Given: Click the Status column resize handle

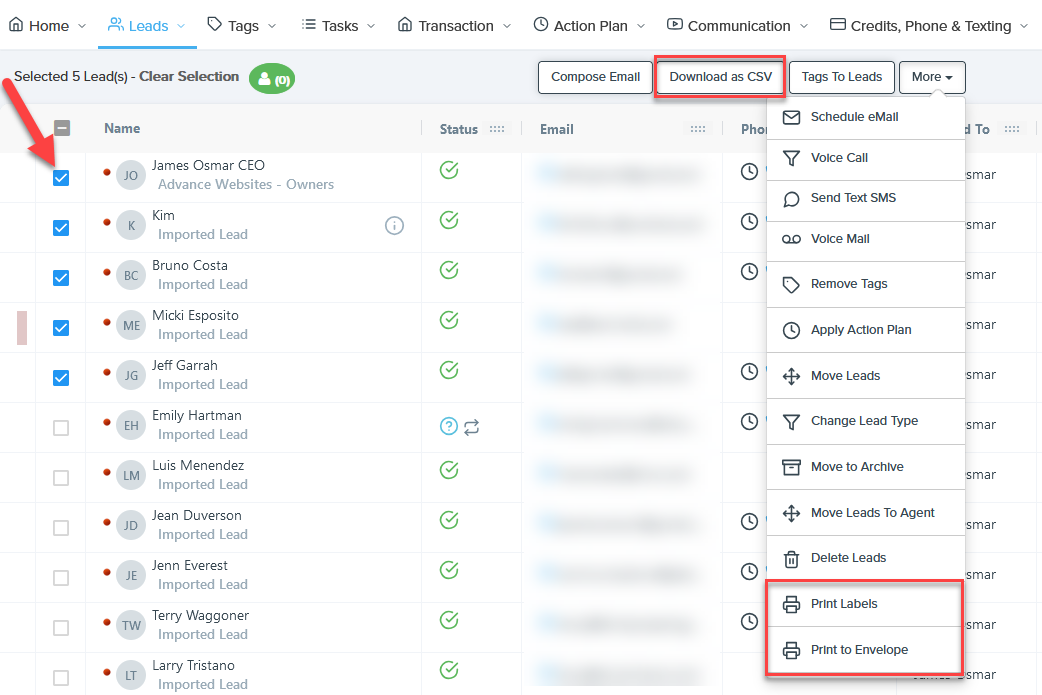Looking at the screenshot, I should (x=497, y=129).
